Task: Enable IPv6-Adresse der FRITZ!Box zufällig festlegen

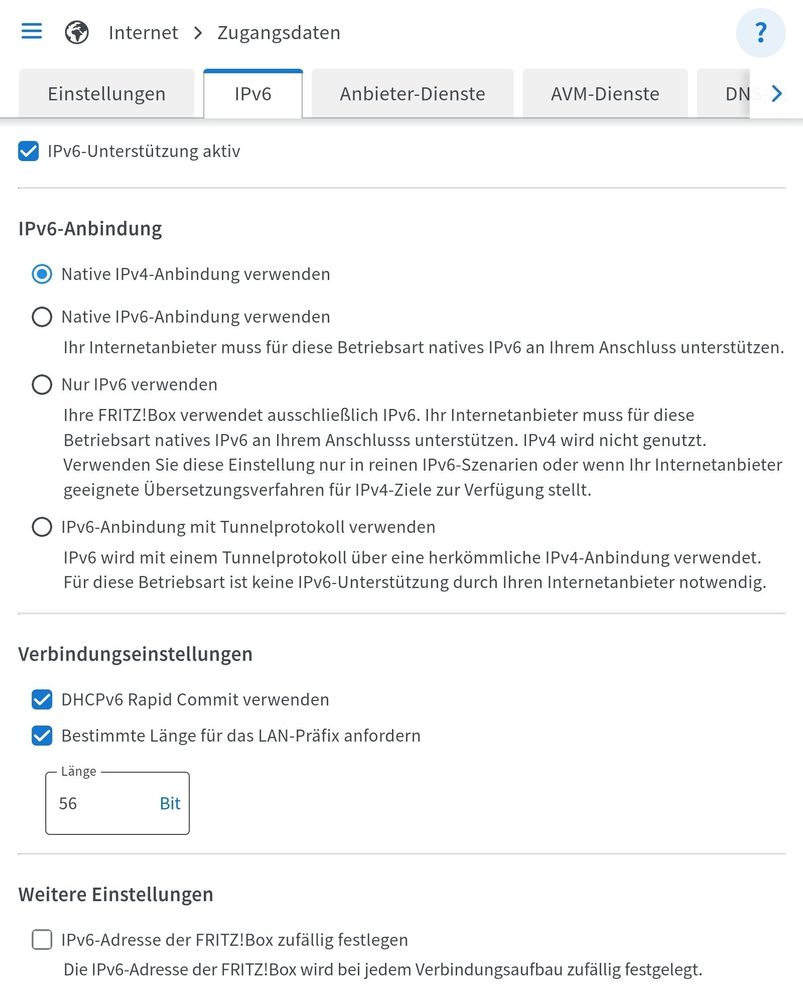Action: tap(42, 940)
